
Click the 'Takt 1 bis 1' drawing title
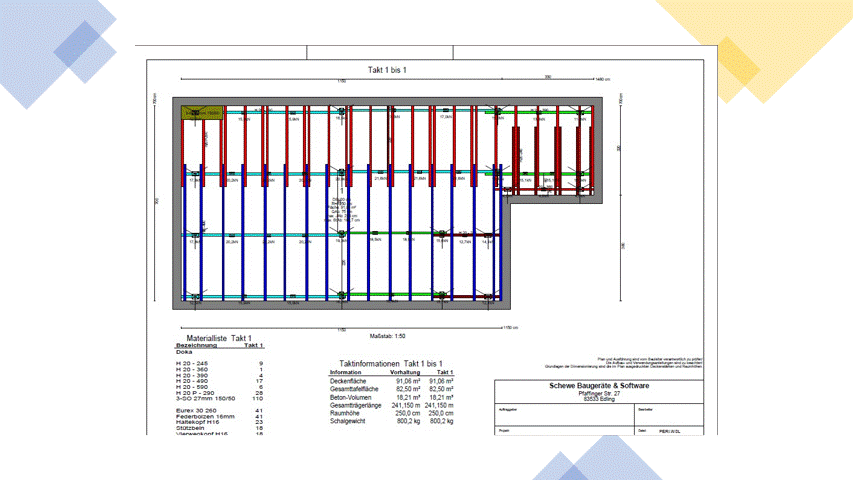[x=388, y=69]
